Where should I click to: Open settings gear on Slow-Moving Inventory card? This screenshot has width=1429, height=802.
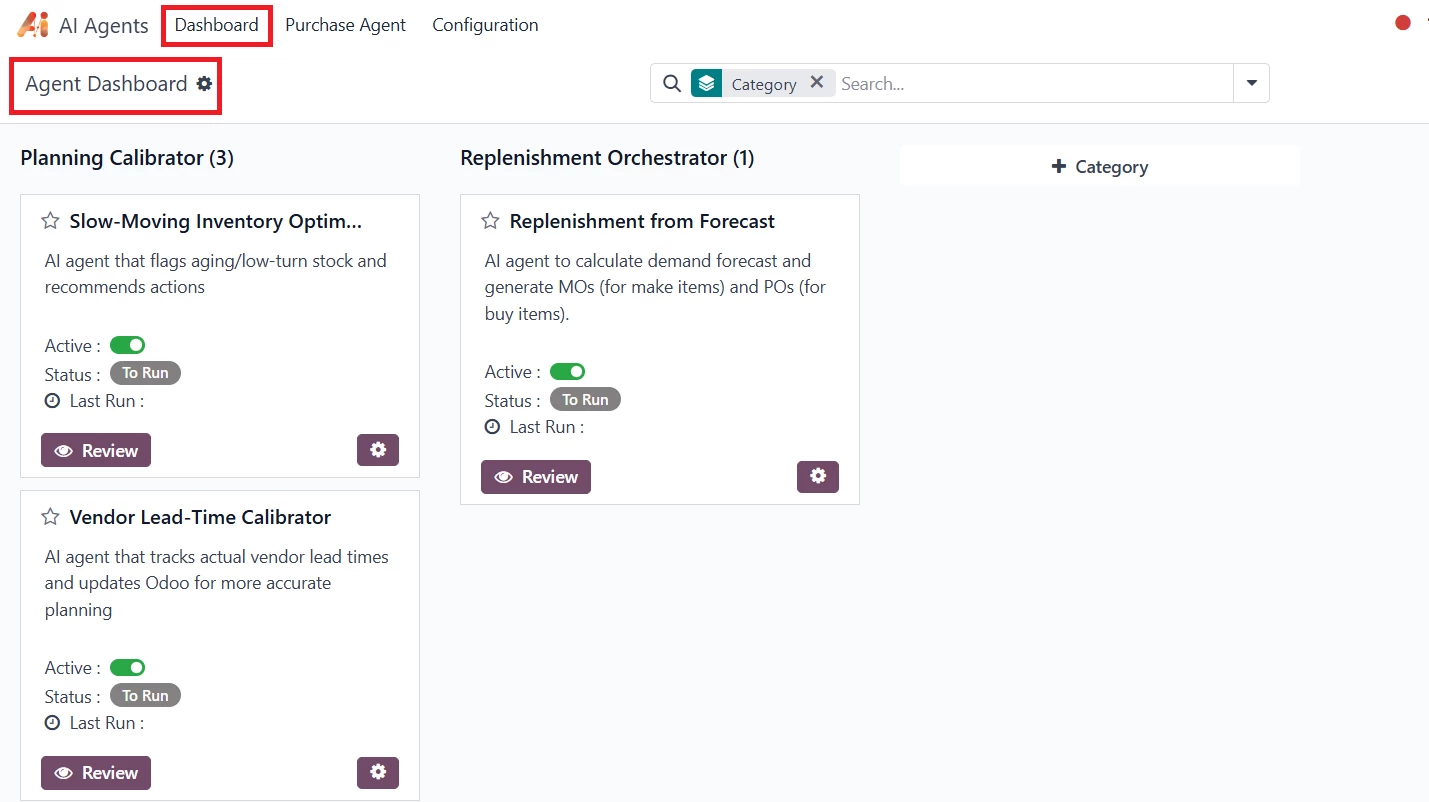[x=378, y=450]
